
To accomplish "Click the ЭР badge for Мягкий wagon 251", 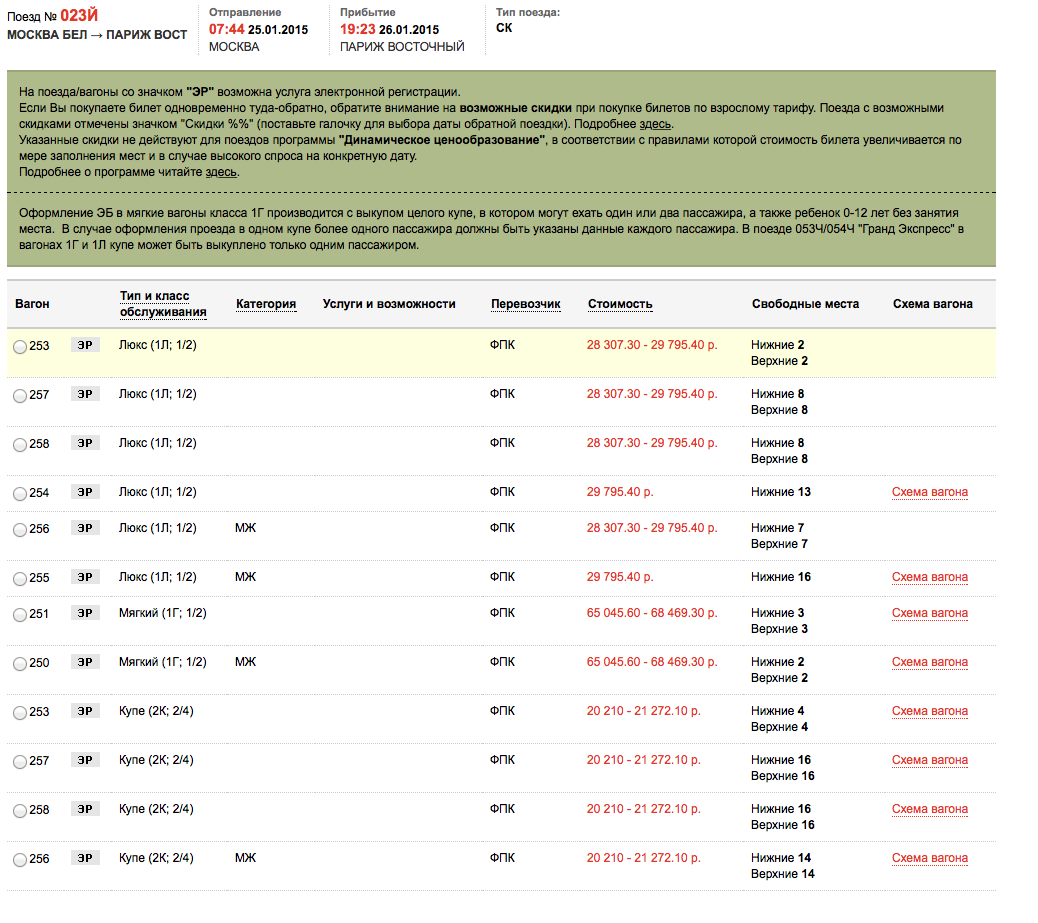I will coord(85,613).
